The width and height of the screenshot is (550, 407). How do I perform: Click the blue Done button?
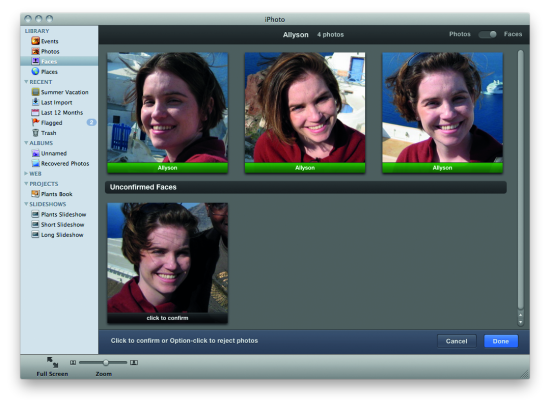click(x=501, y=341)
